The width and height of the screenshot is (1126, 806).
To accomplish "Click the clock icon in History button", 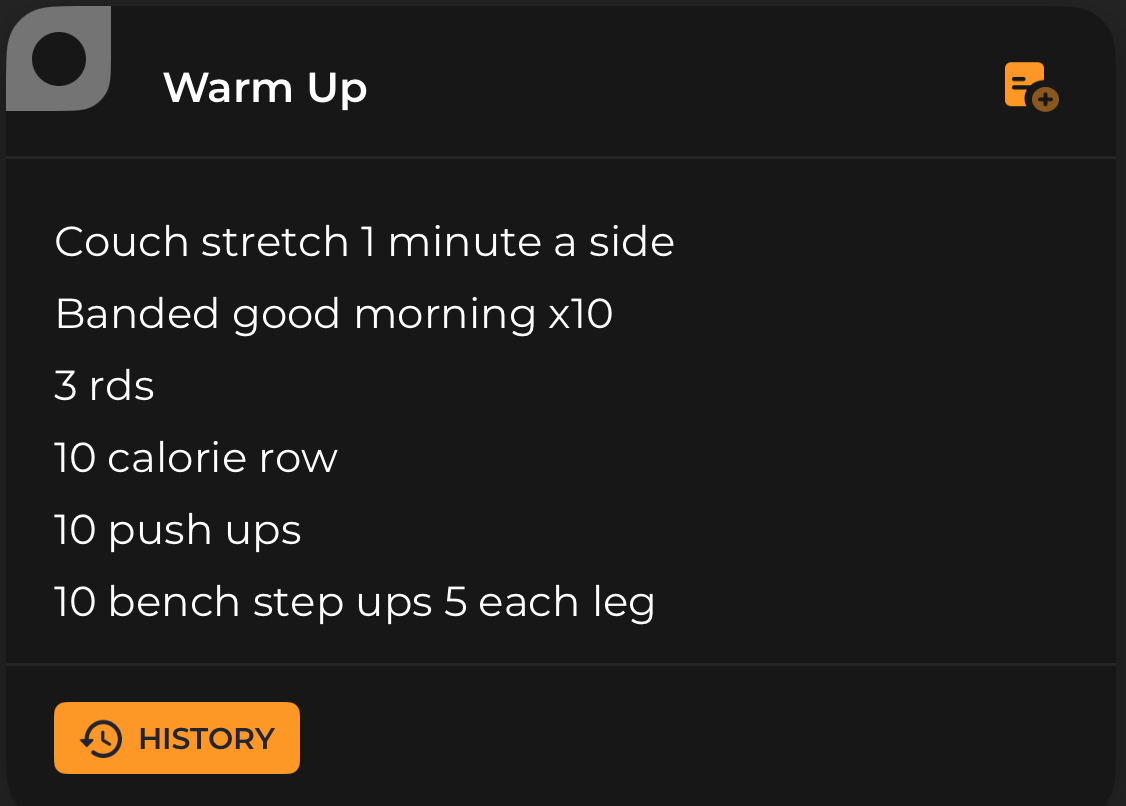I will 101,739.
